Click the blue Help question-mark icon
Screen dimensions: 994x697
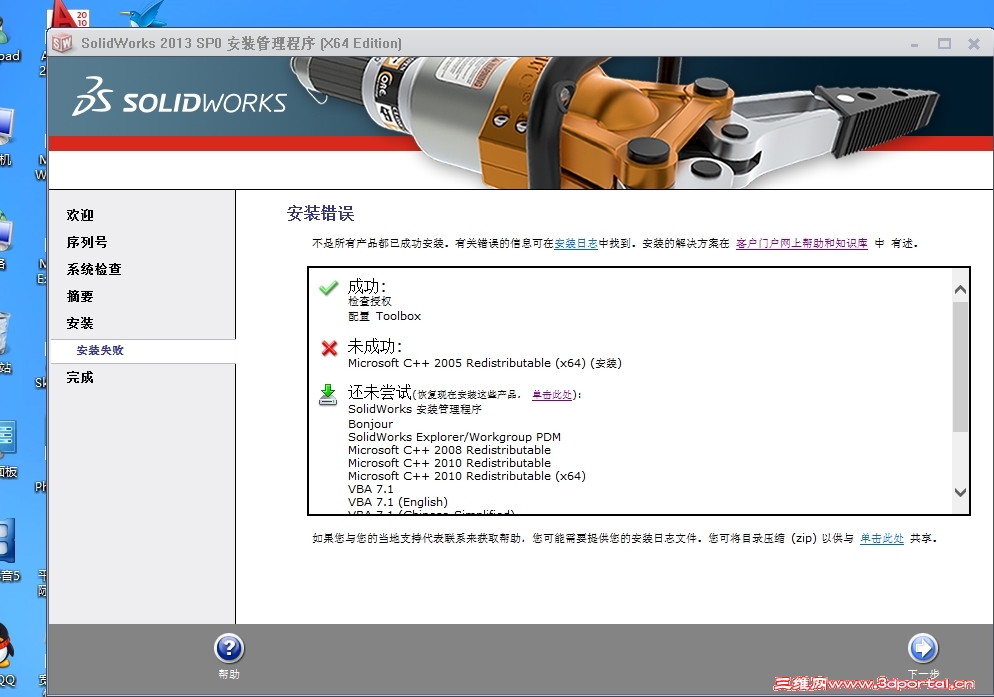coord(229,648)
